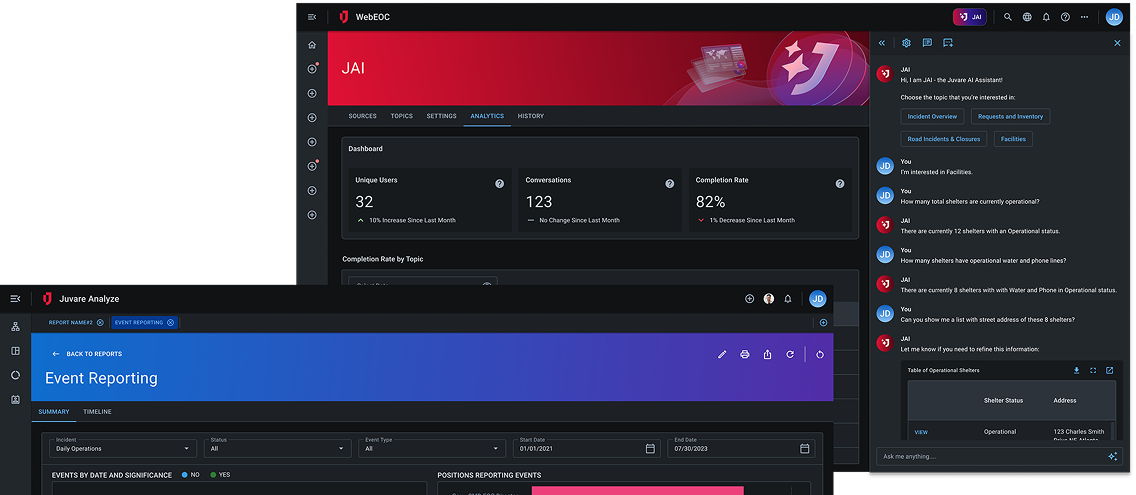Open the Incident dropdown showing Daily Operations

[x=123, y=449]
